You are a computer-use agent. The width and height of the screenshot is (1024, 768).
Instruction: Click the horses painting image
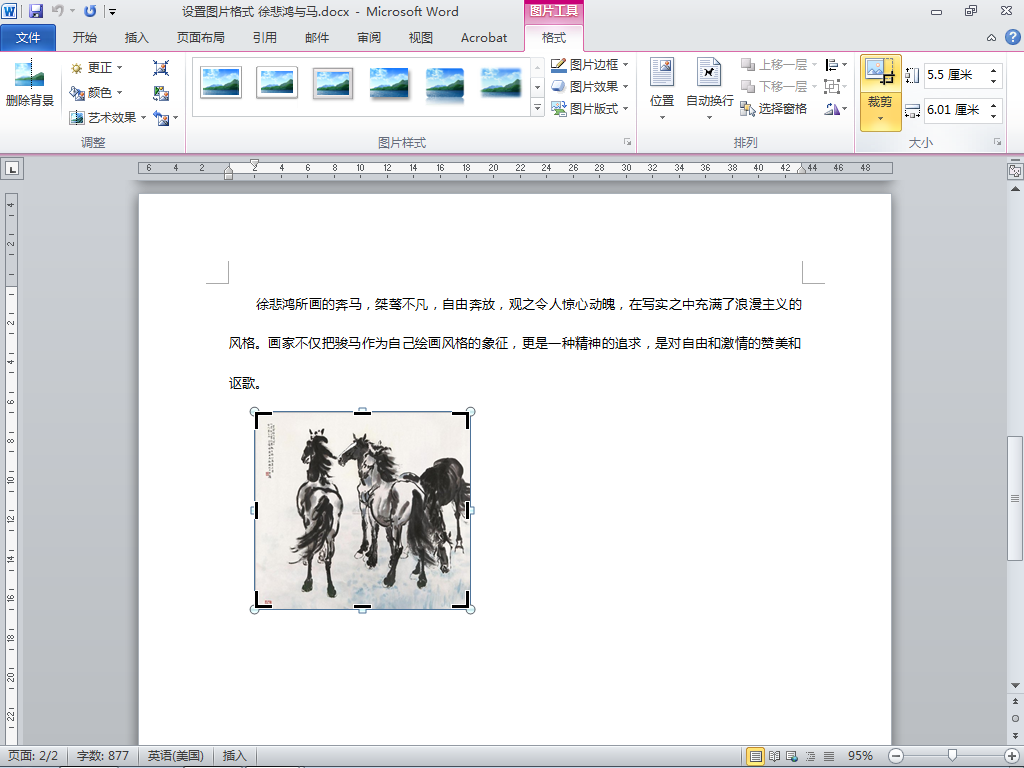(x=362, y=511)
